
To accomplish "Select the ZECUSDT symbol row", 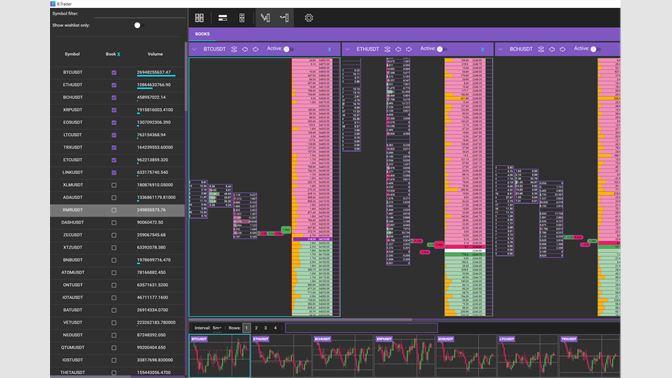I will (117, 235).
